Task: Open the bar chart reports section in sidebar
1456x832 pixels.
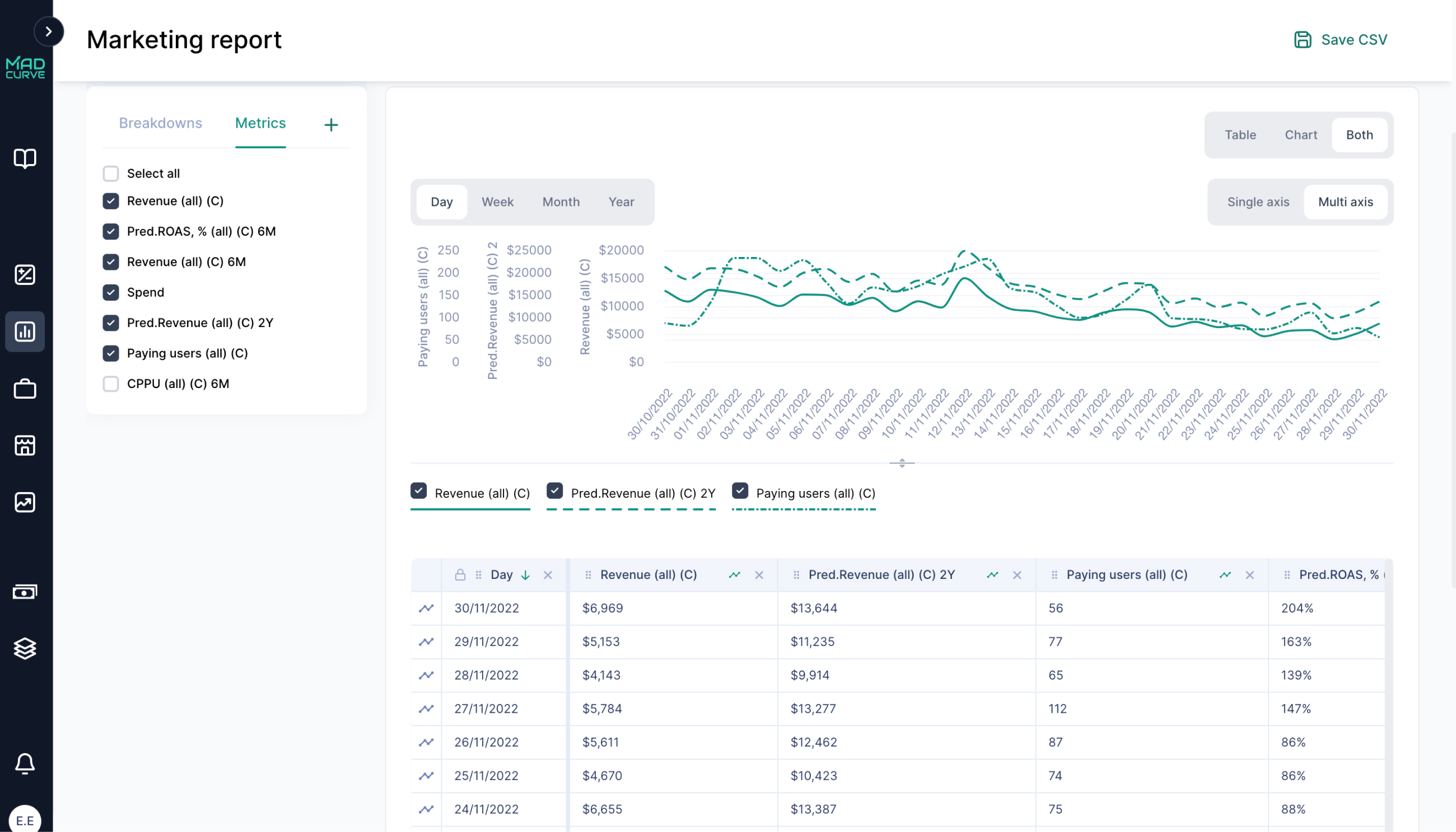Action: coord(25,331)
